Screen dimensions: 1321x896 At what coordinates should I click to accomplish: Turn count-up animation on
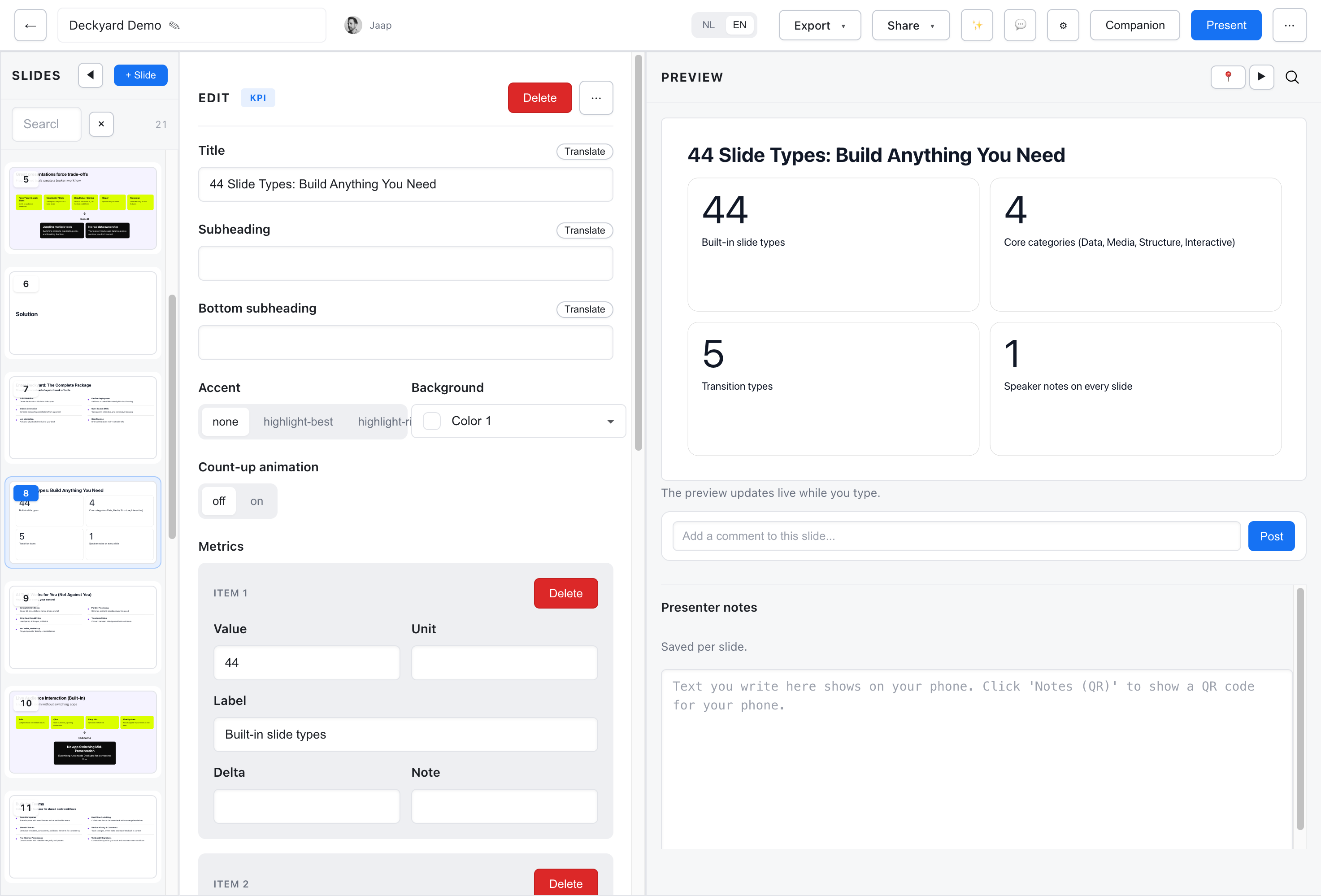click(256, 501)
